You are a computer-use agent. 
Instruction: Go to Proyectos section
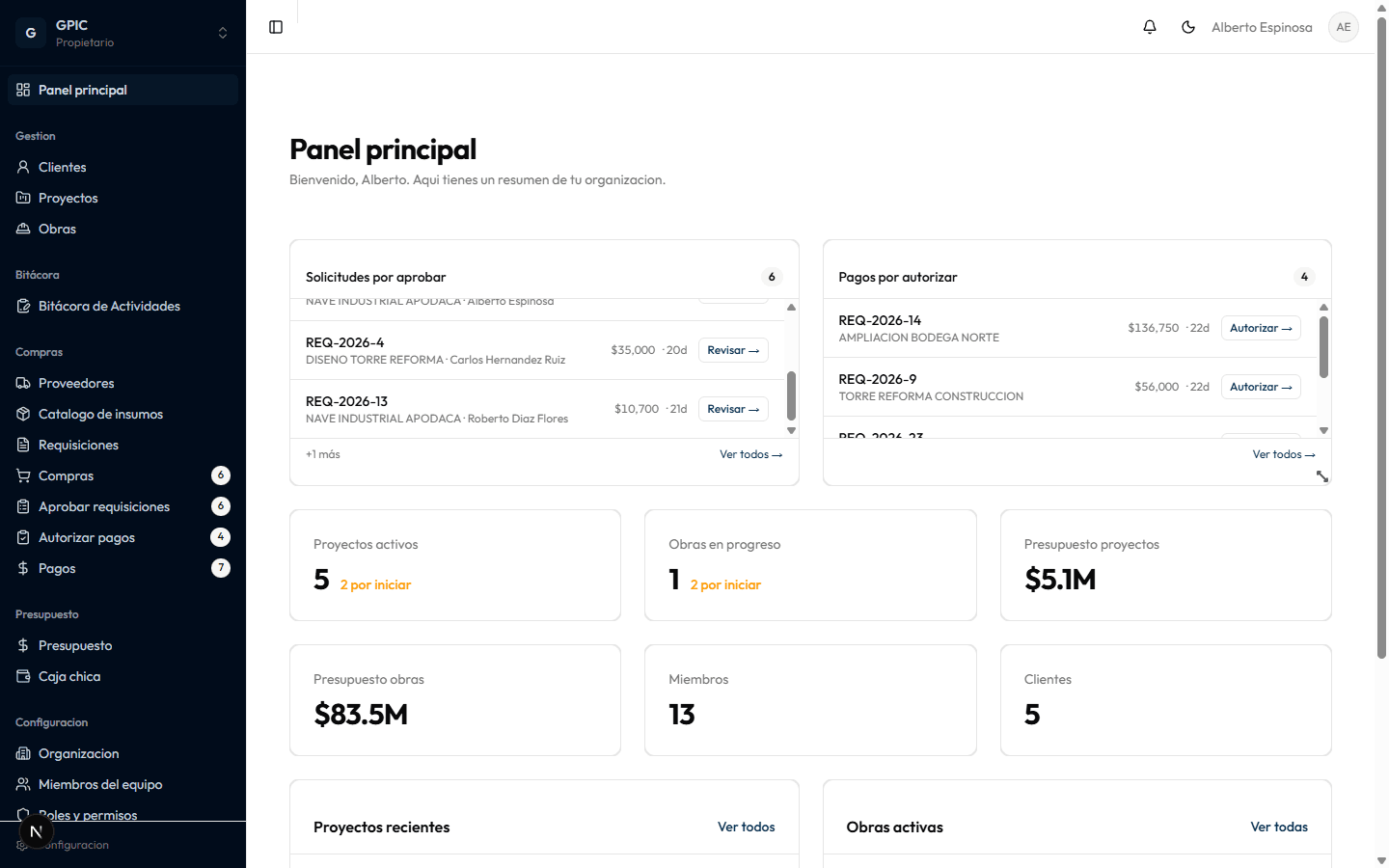(x=123, y=198)
